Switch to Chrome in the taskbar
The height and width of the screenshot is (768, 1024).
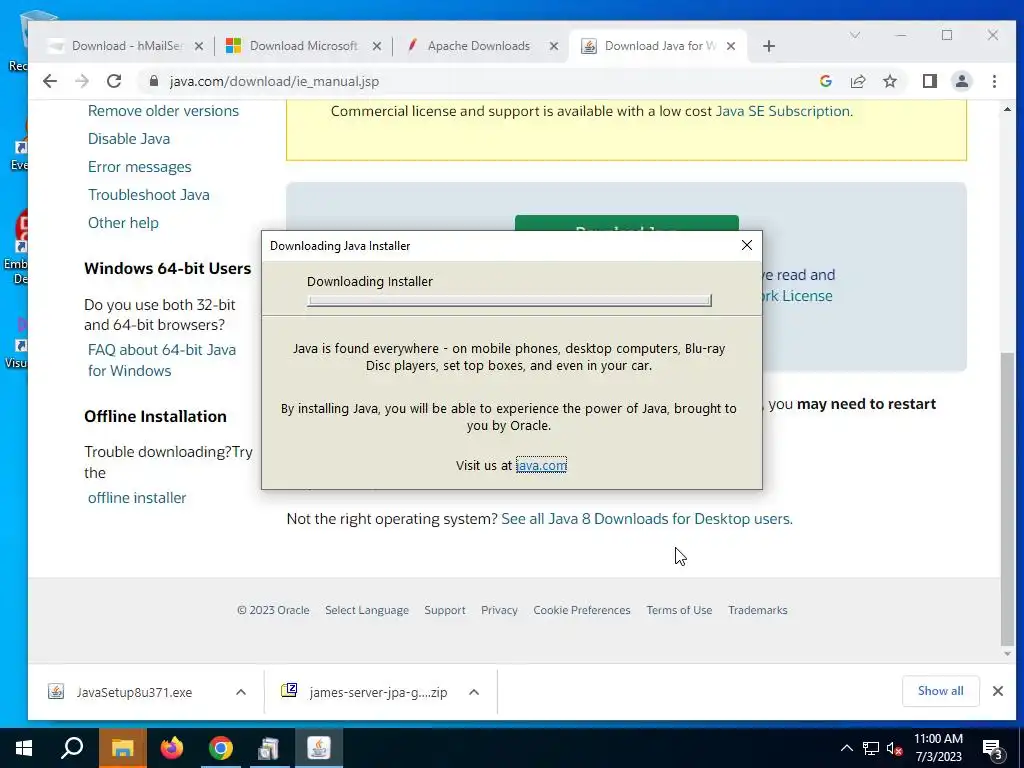pyautogui.click(x=221, y=748)
